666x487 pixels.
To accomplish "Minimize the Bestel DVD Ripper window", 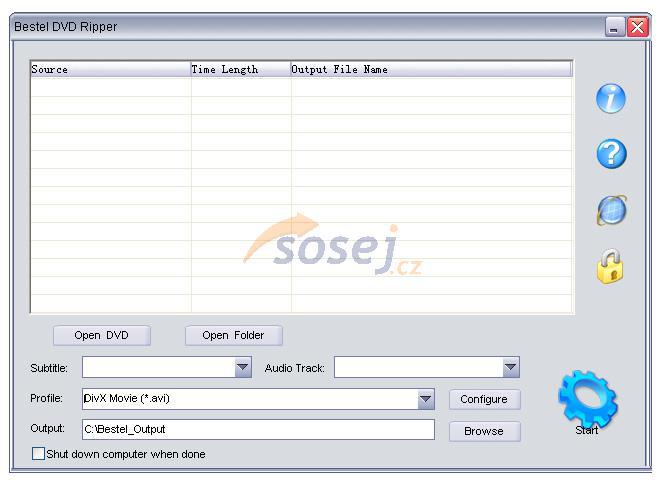I will 614,27.
